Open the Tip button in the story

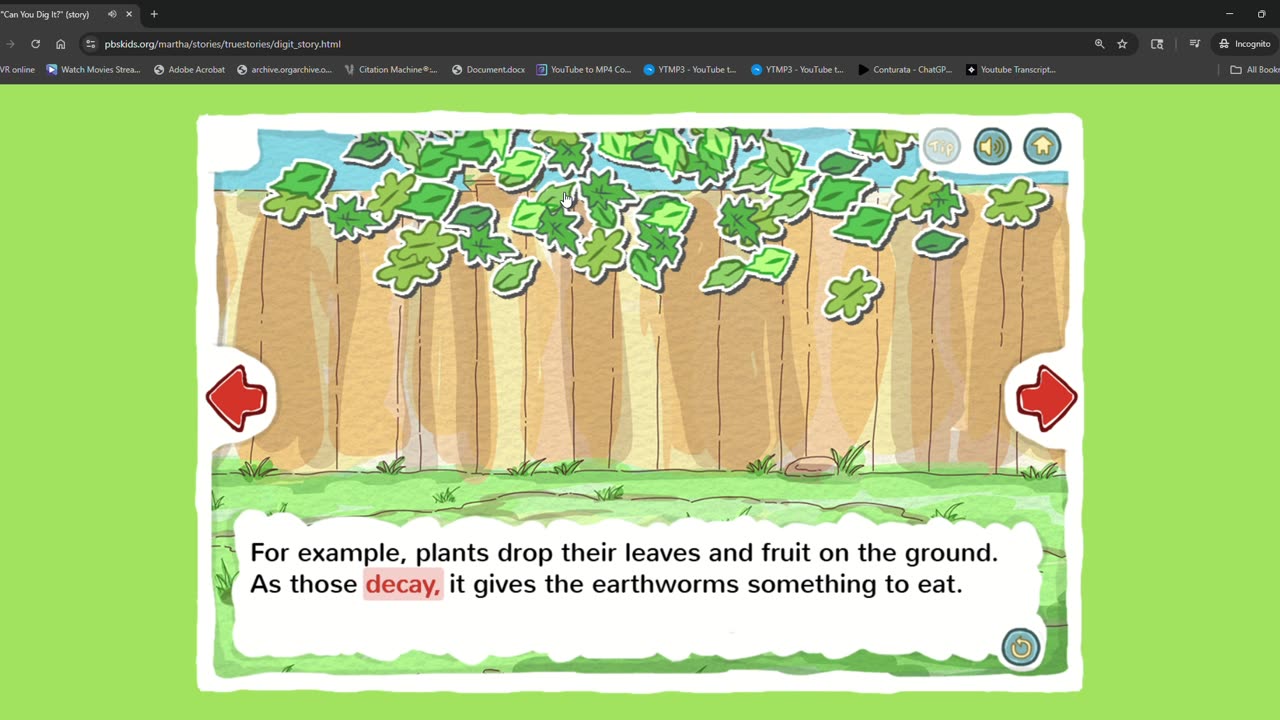click(x=941, y=147)
